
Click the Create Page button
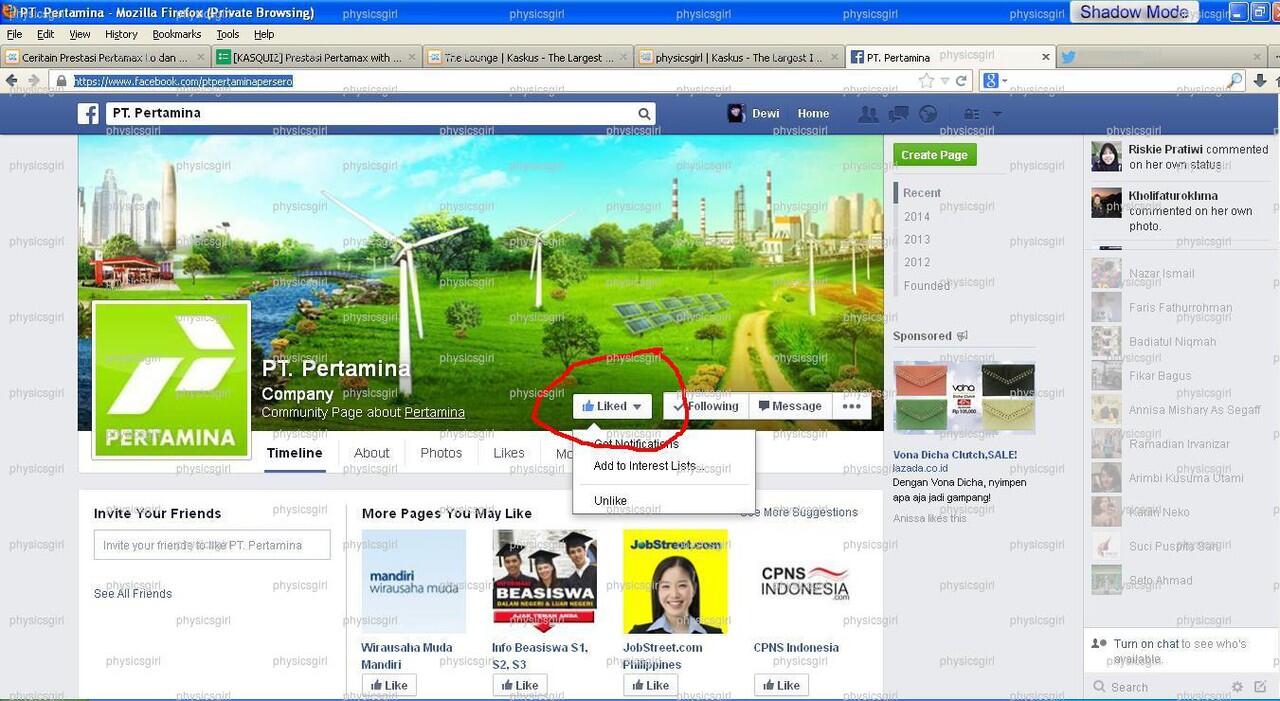(934, 155)
